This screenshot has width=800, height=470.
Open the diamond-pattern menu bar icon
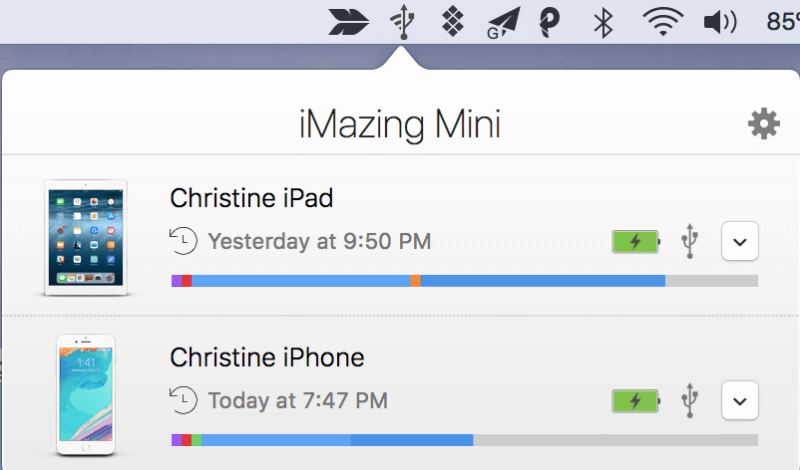pos(453,22)
